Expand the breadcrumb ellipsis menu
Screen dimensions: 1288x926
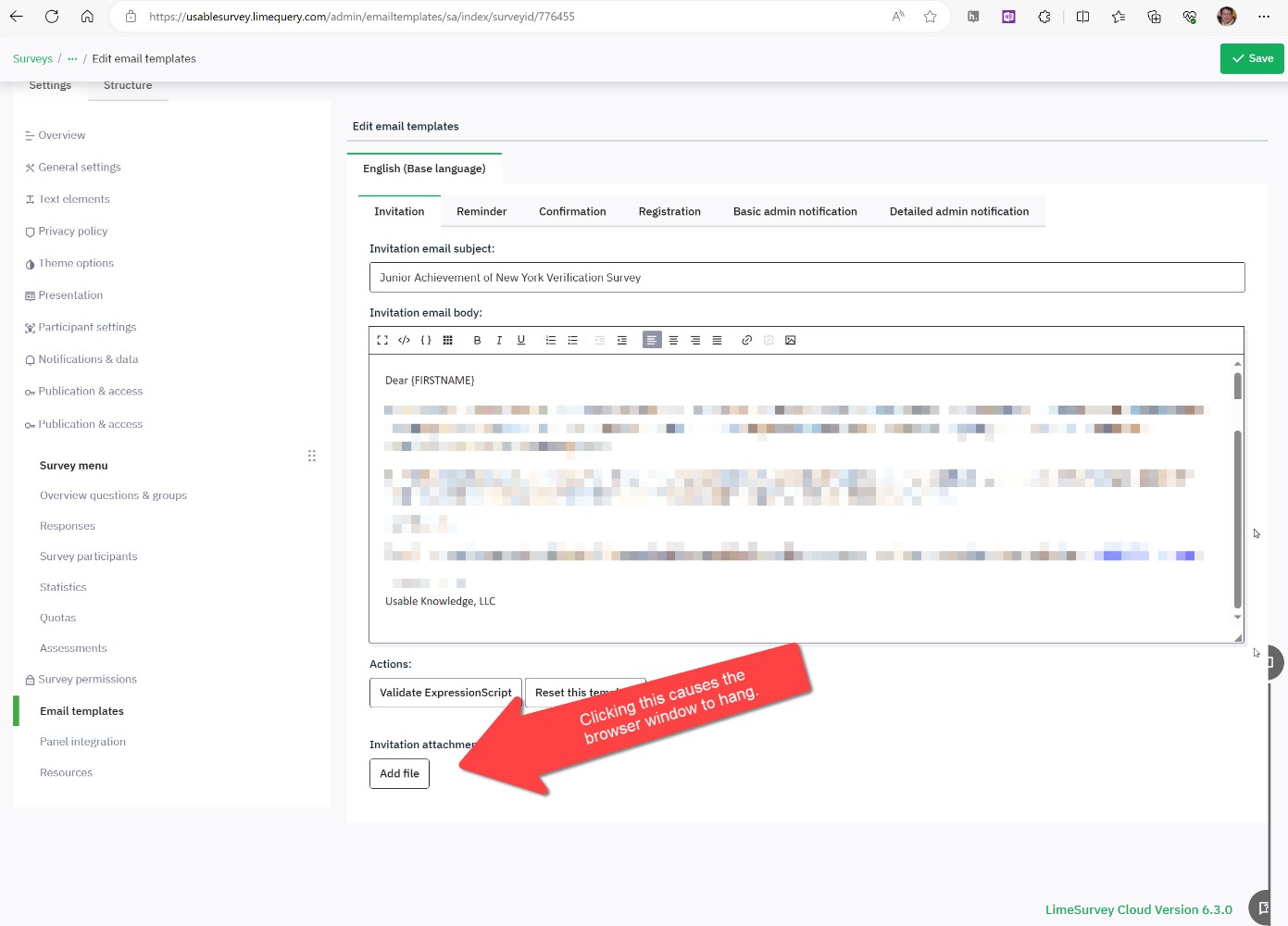[72, 58]
